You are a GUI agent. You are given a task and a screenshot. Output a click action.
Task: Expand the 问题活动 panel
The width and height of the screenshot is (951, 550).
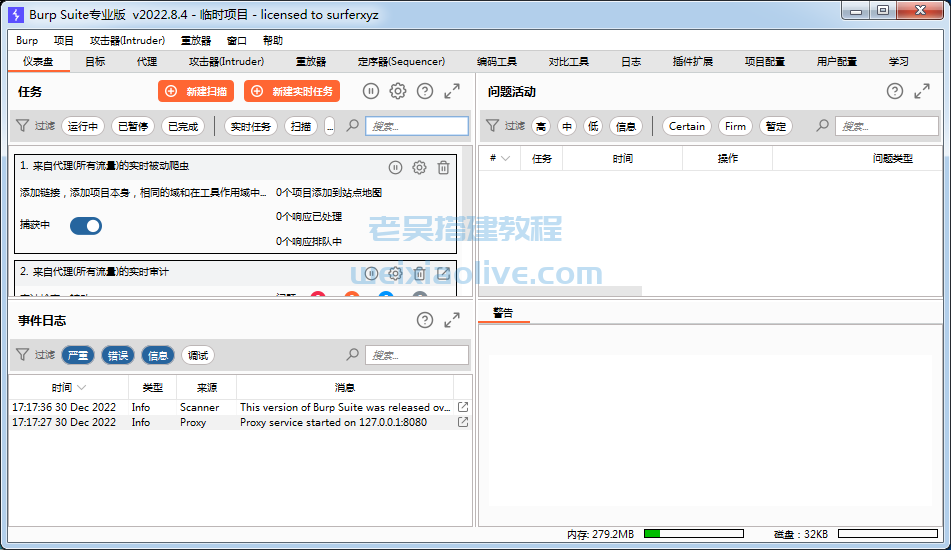(x=922, y=92)
